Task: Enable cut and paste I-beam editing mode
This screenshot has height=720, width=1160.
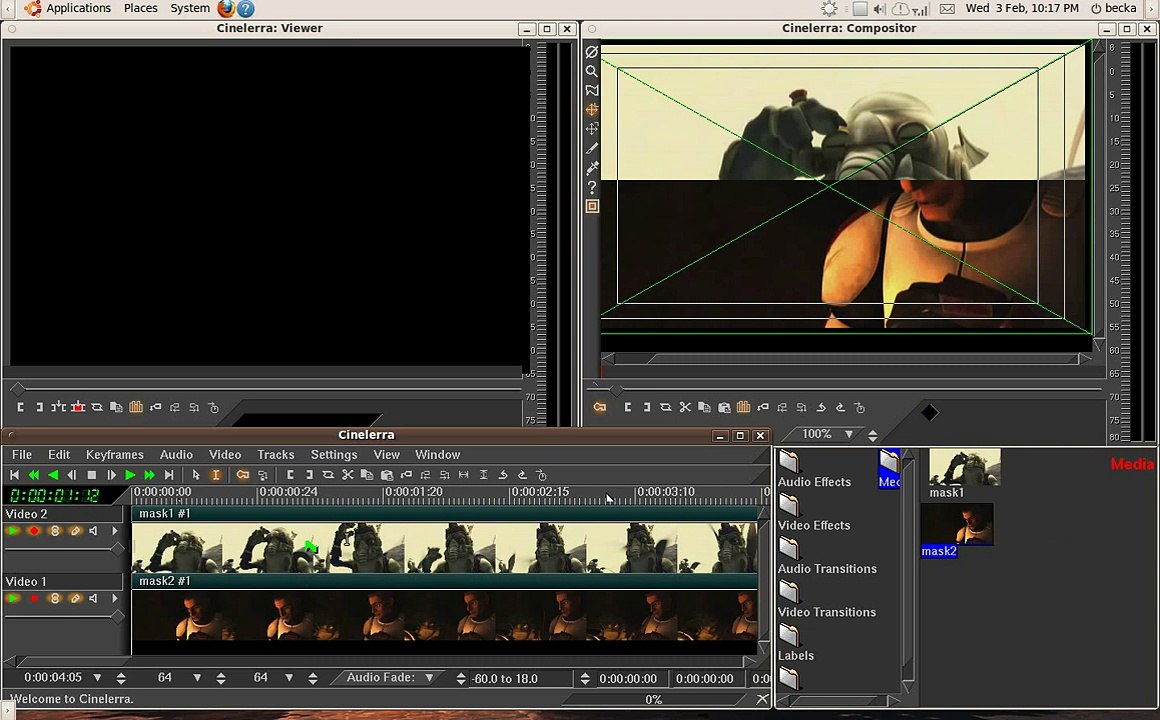Action: (215, 475)
